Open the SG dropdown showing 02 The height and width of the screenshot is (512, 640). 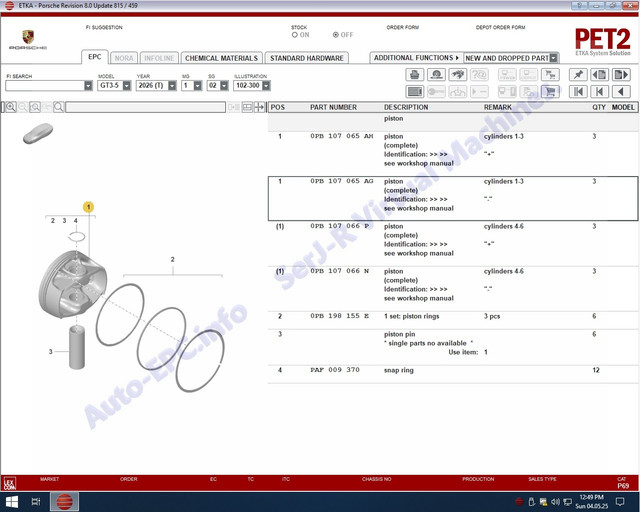(x=224, y=86)
